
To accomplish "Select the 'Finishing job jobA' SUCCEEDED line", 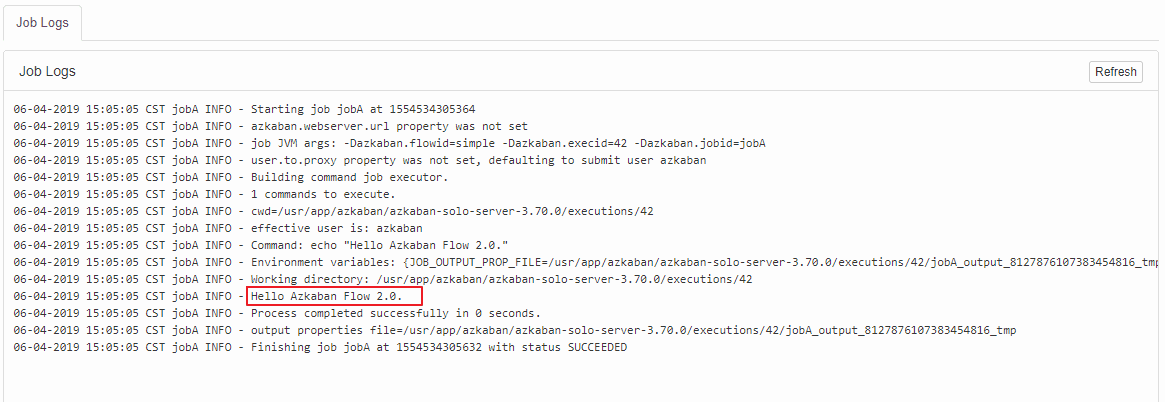I will click(x=320, y=348).
